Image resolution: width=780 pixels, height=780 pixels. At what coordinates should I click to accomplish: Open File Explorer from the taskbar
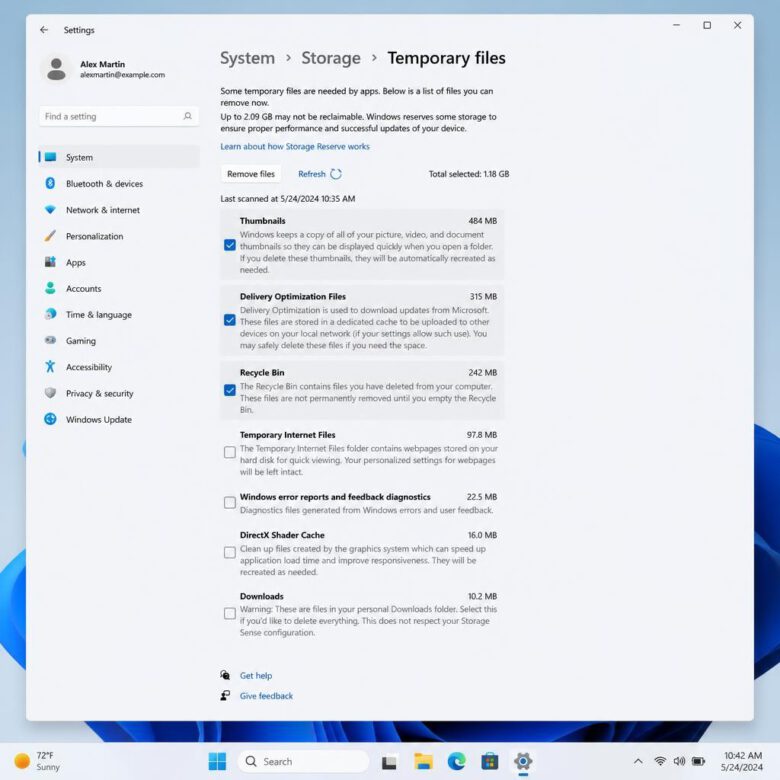coord(423,761)
